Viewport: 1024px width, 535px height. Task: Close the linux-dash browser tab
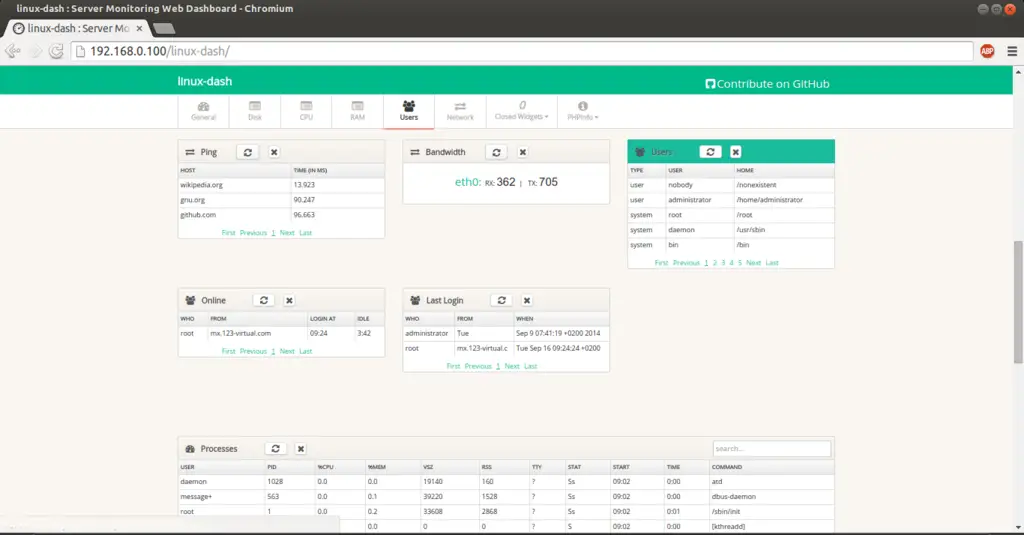(x=139, y=28)
